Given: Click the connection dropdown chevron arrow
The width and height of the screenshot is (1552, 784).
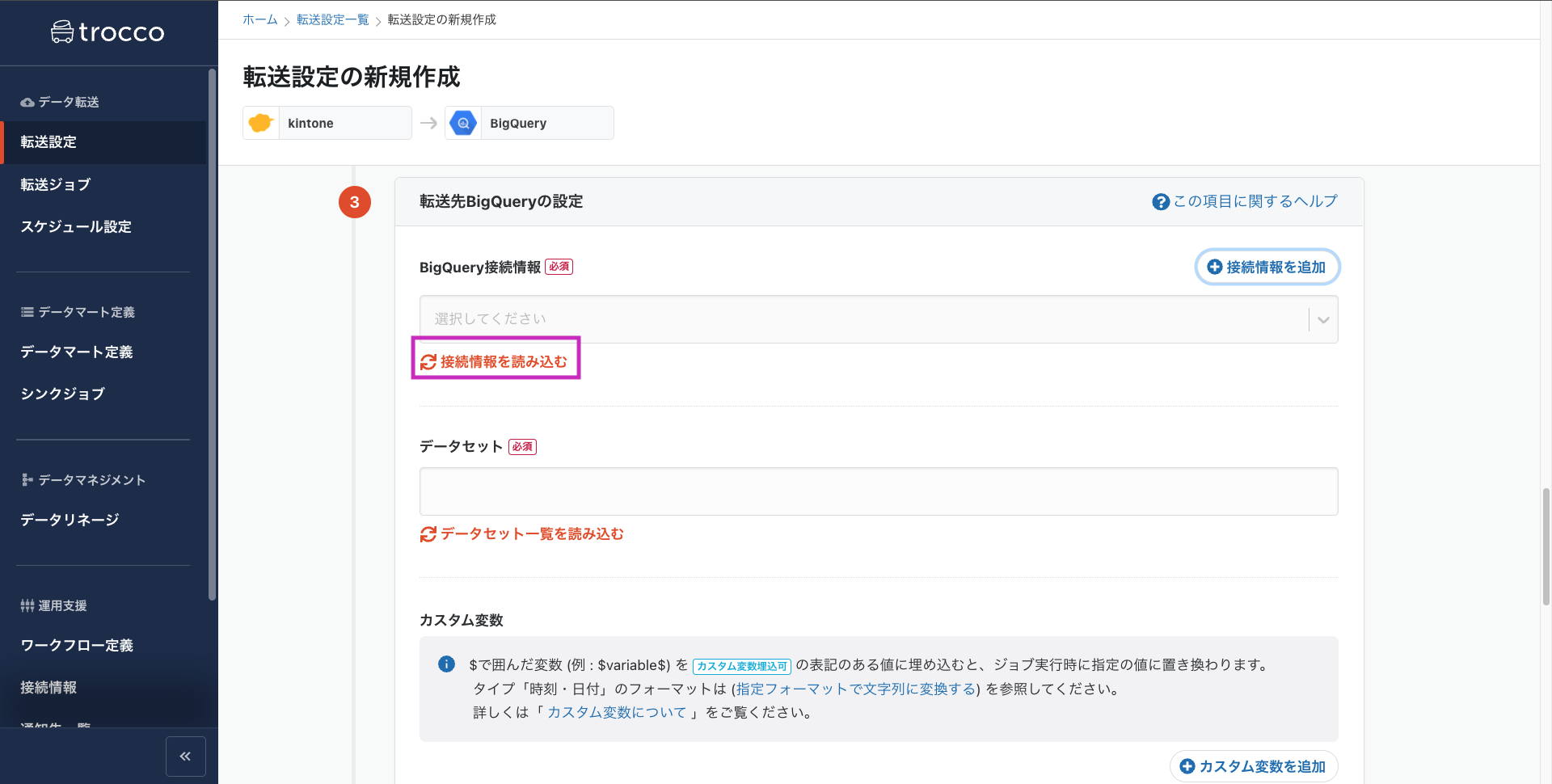Looking at the screenshot, I should click(x=1323, y=320).
